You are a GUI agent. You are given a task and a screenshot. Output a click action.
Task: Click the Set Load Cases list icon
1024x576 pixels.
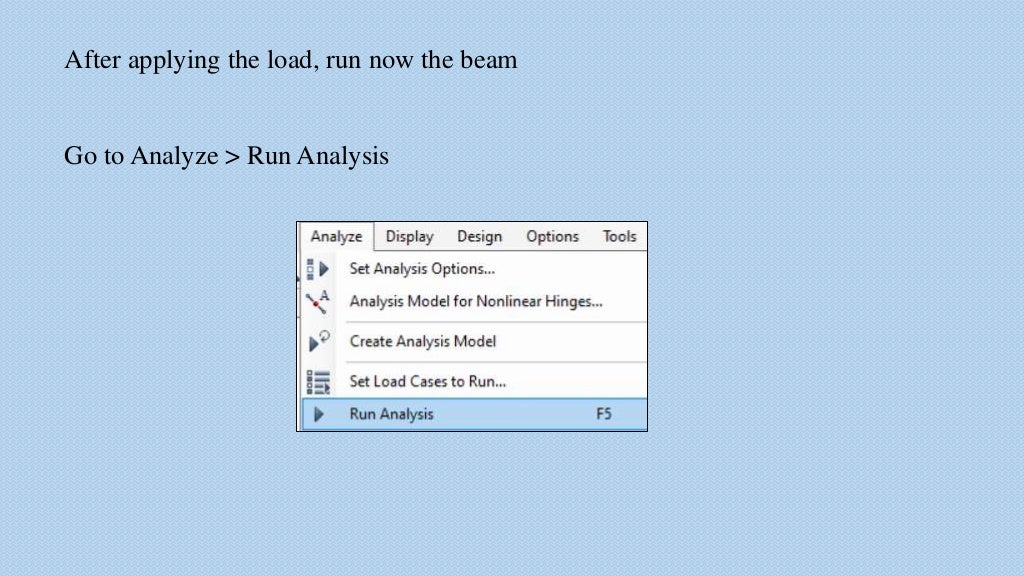318,382
